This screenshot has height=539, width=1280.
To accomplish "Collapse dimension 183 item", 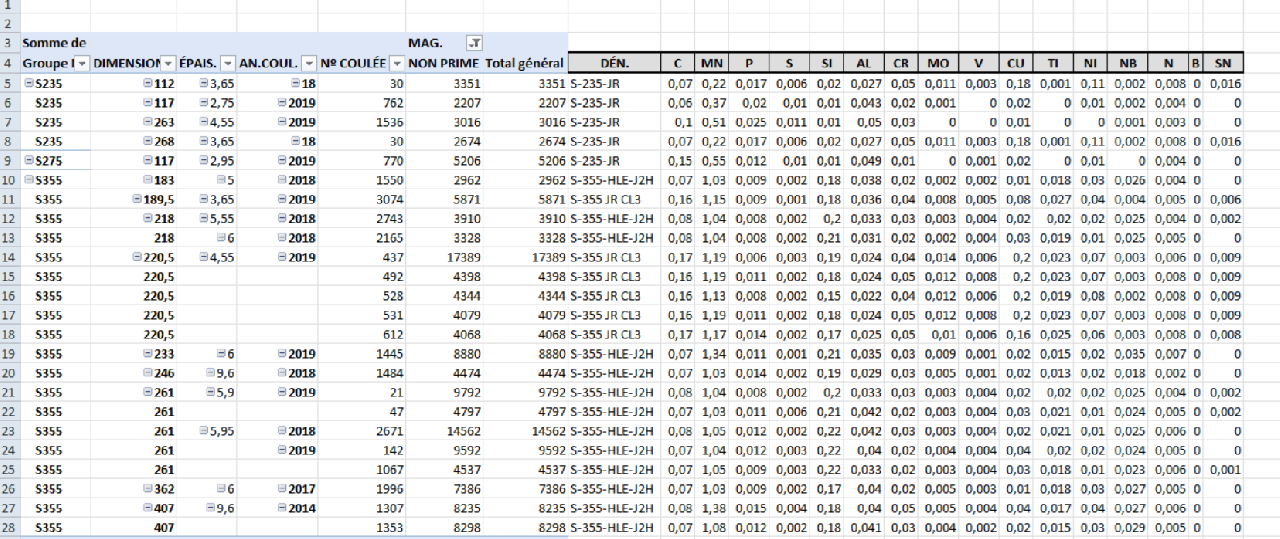I will [148, 181].
